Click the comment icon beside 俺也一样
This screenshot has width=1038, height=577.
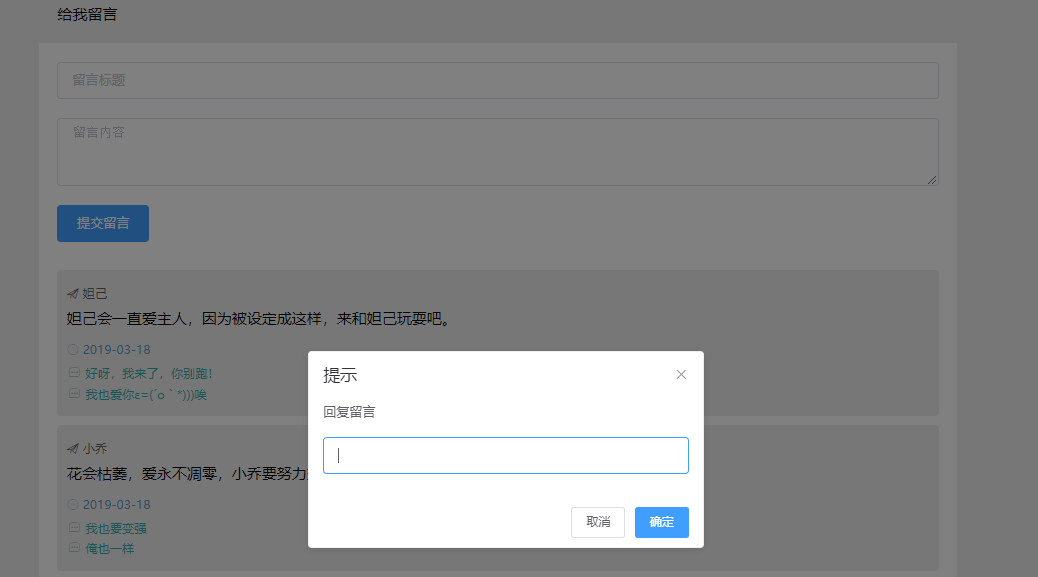[x=73, y=548]
